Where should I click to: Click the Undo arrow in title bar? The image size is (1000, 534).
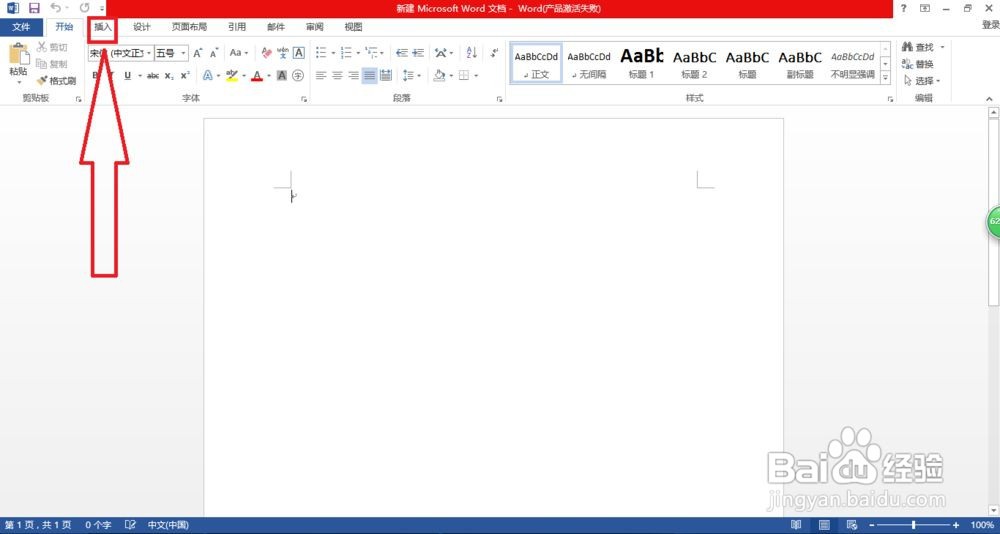pos(55,8)
